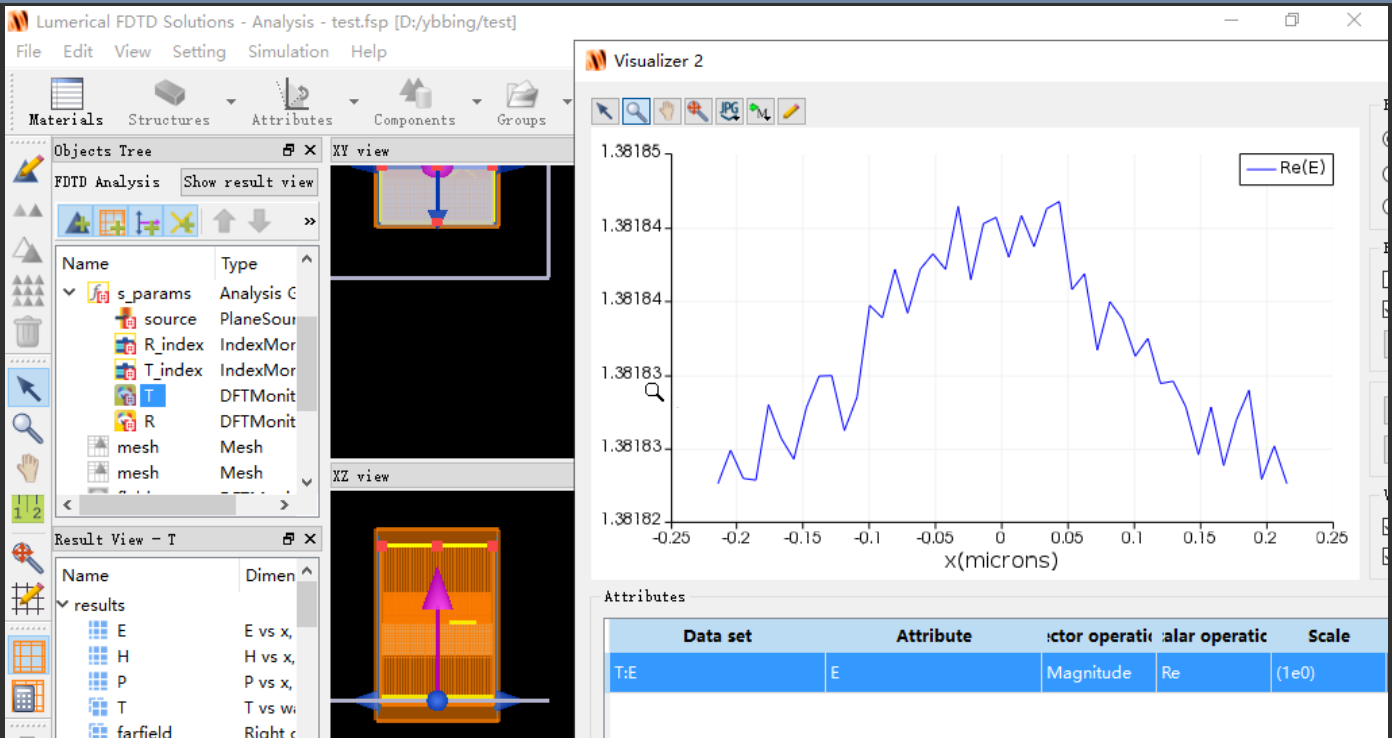Select P result in Result View

coord(122,682)
